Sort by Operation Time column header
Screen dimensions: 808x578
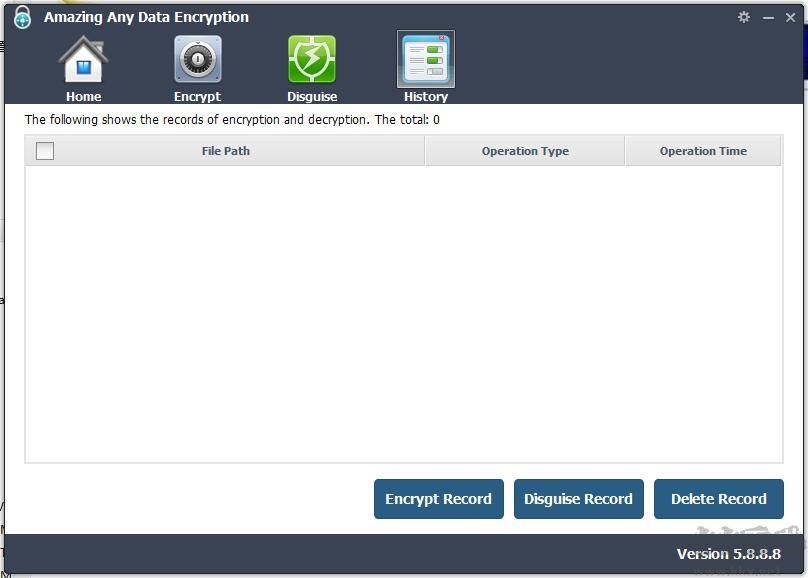(703, 151)
